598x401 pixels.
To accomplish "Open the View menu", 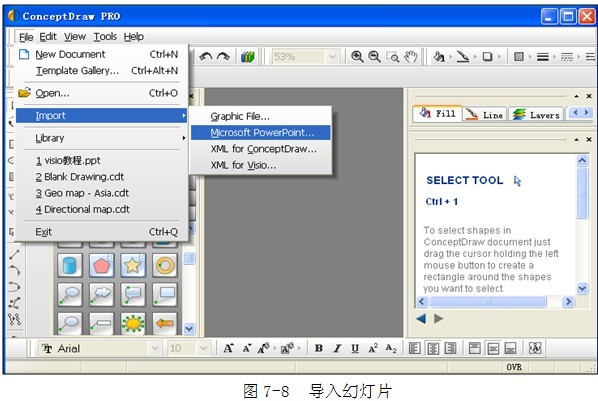I will pos(75,37).
